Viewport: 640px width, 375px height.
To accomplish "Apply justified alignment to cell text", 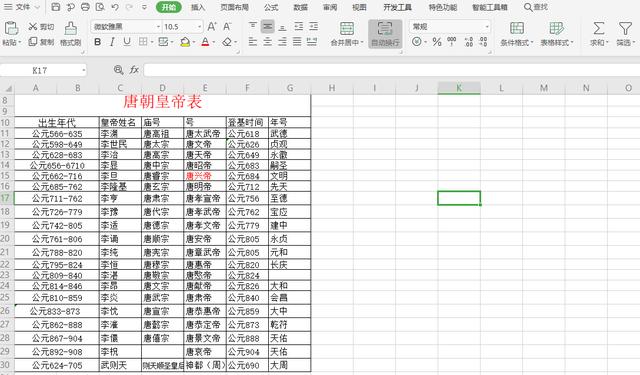I will click(x=297, y=42).
